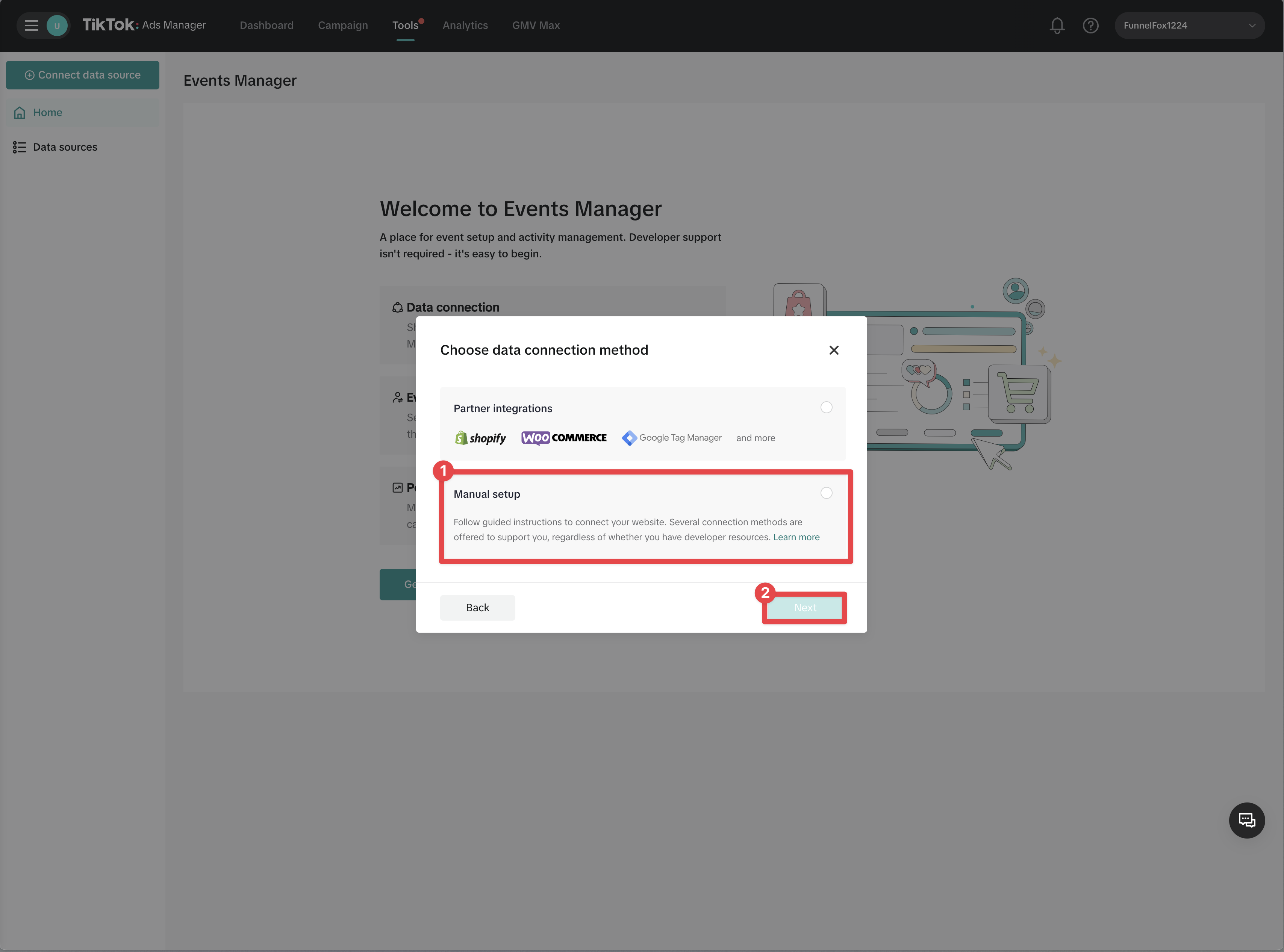
Task: Open the Learn more link
Action: [796, 537]
